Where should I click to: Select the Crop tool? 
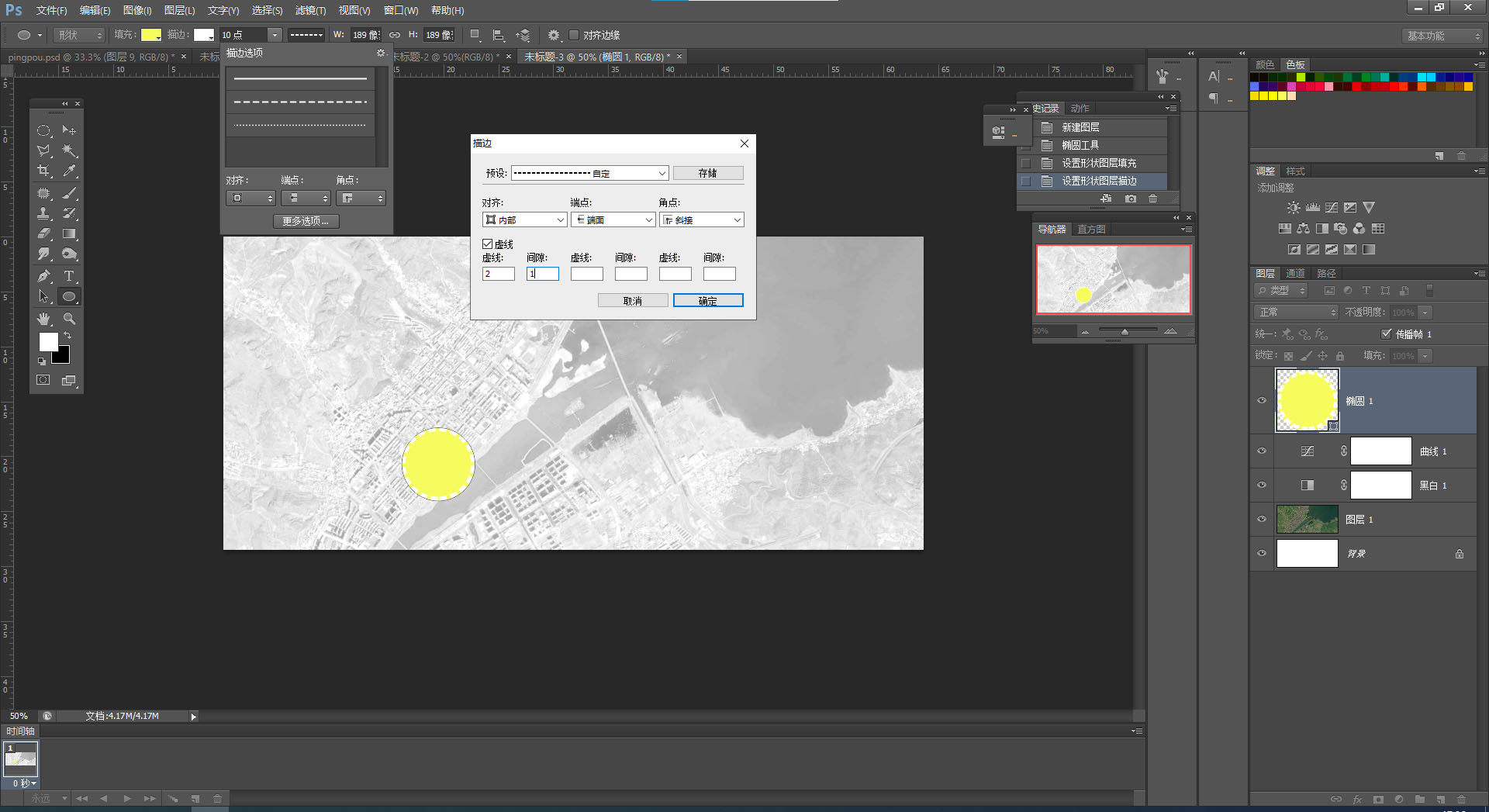pyautogui.click(x=43, y=171)
